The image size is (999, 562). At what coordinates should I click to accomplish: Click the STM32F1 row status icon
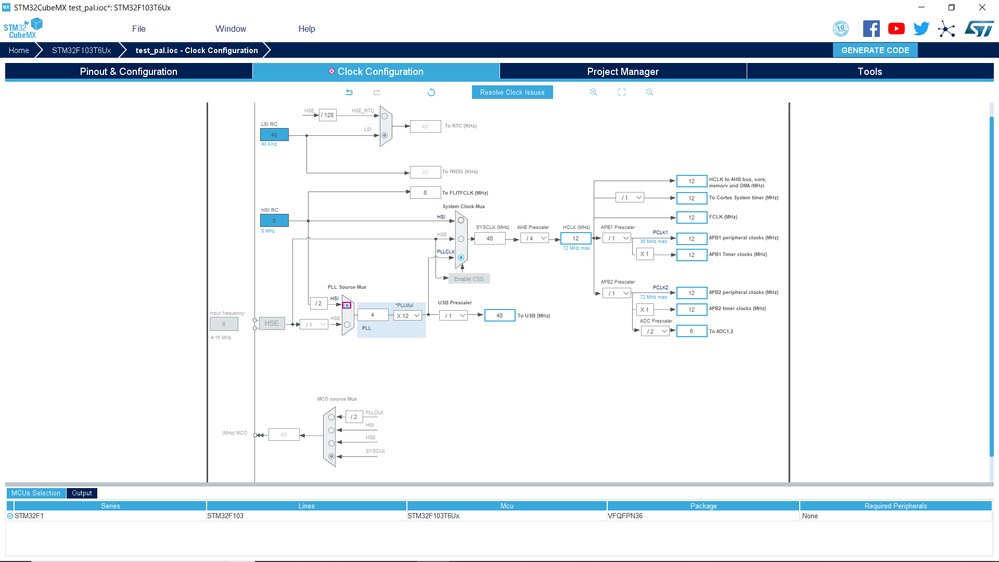click(10, 516)
